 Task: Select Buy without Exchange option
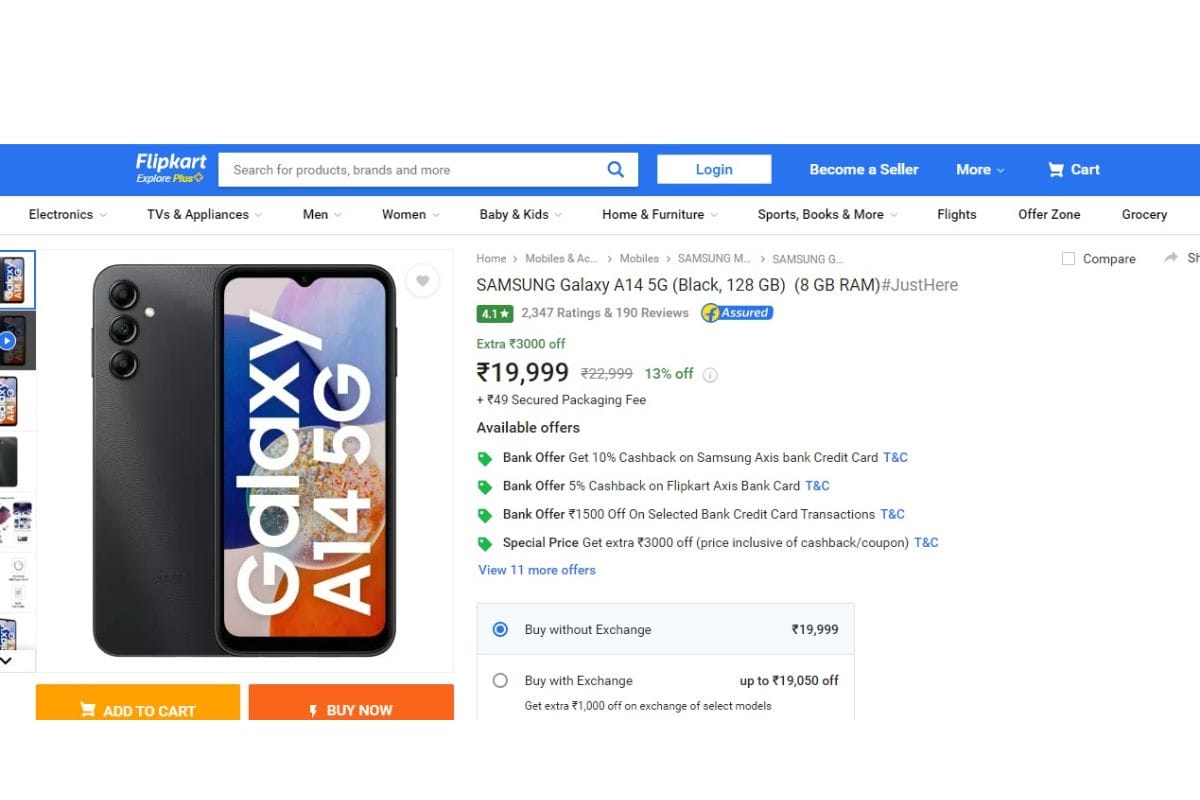click(500, 629)
